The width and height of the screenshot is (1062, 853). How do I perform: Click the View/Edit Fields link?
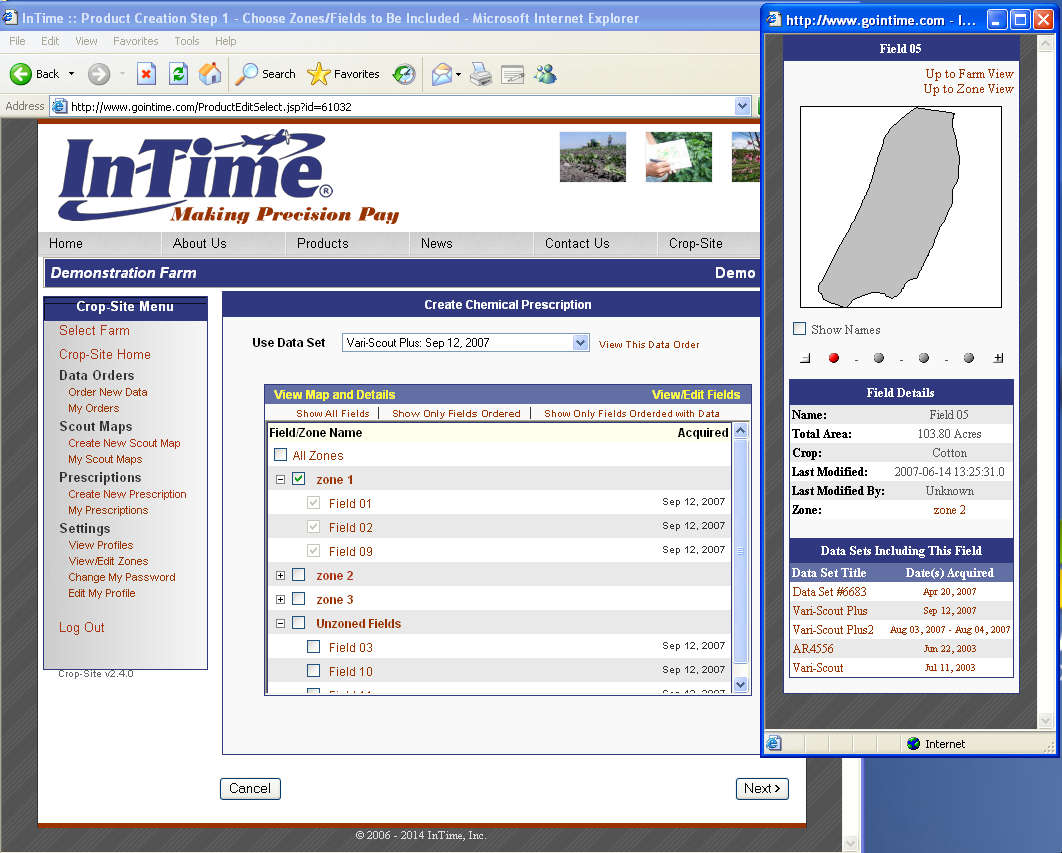coord(696,394)
